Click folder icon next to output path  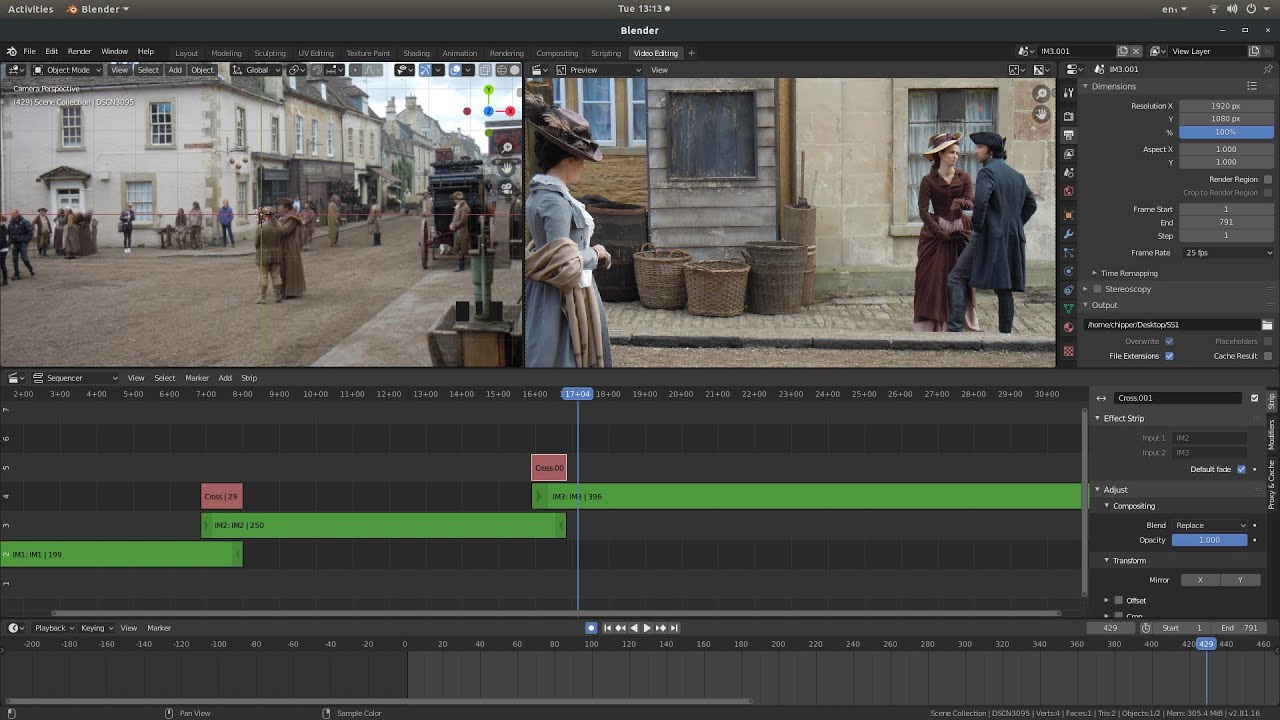(x=1267, y=325)
